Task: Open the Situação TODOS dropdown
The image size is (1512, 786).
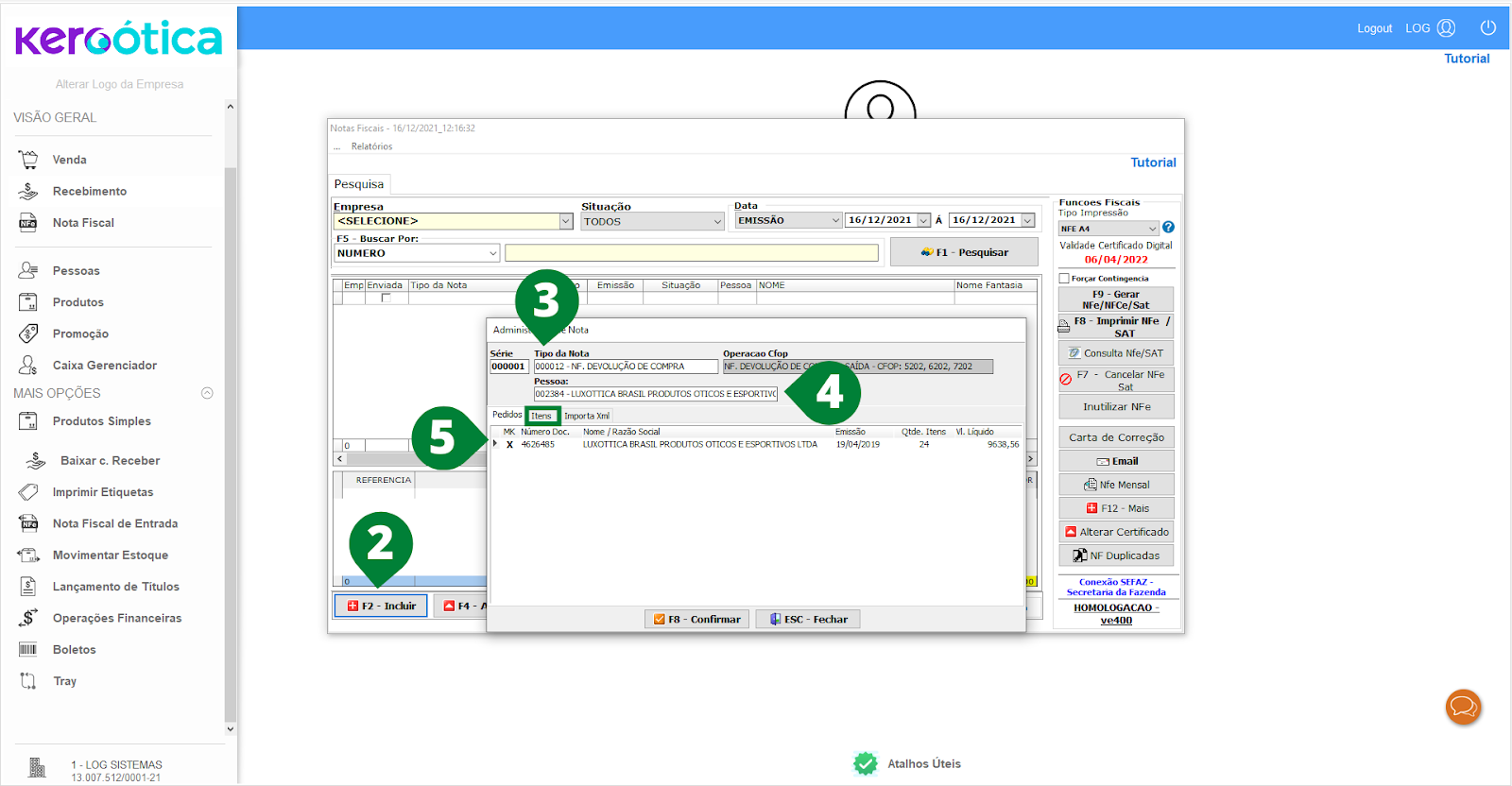Action: click(717, 222)
